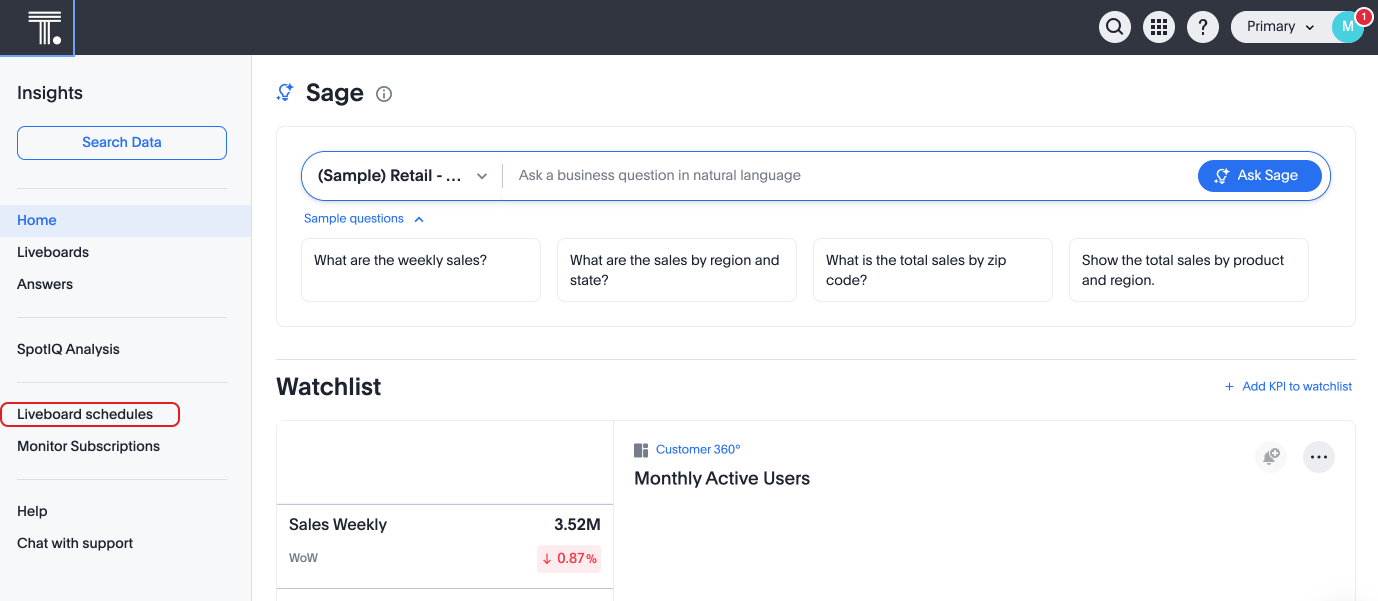The image size is (1378, 601).
Task: Select the Sales Weekly watchlist KPI
Action: [444, 540]
